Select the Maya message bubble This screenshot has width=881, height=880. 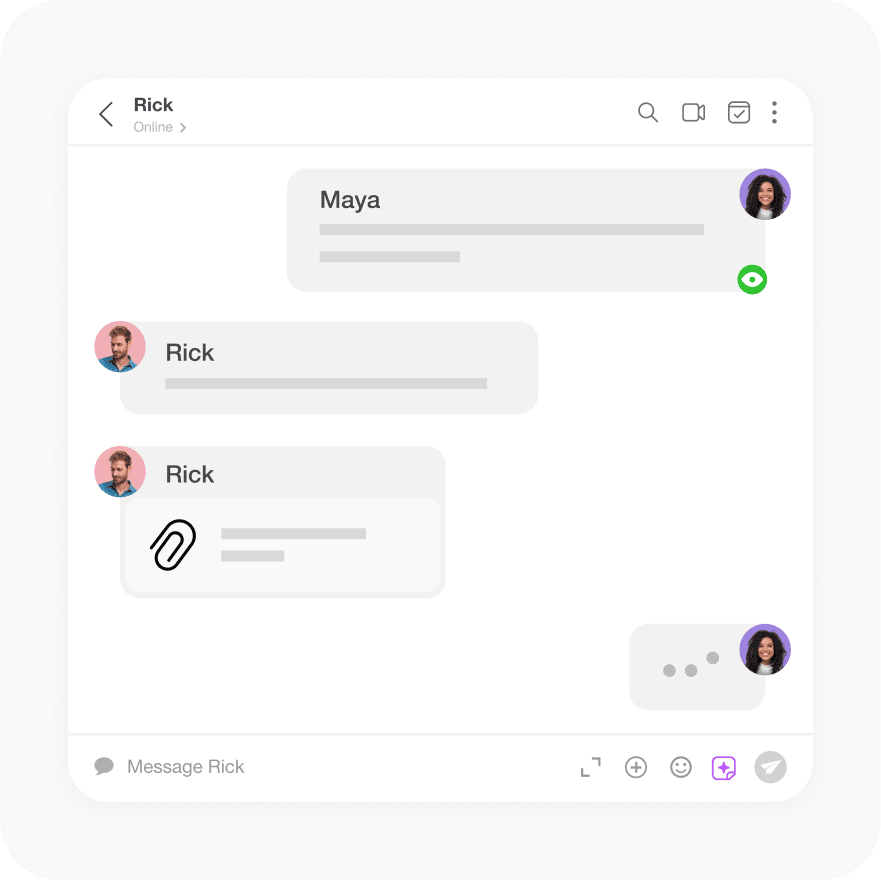[x=525, y=230]
